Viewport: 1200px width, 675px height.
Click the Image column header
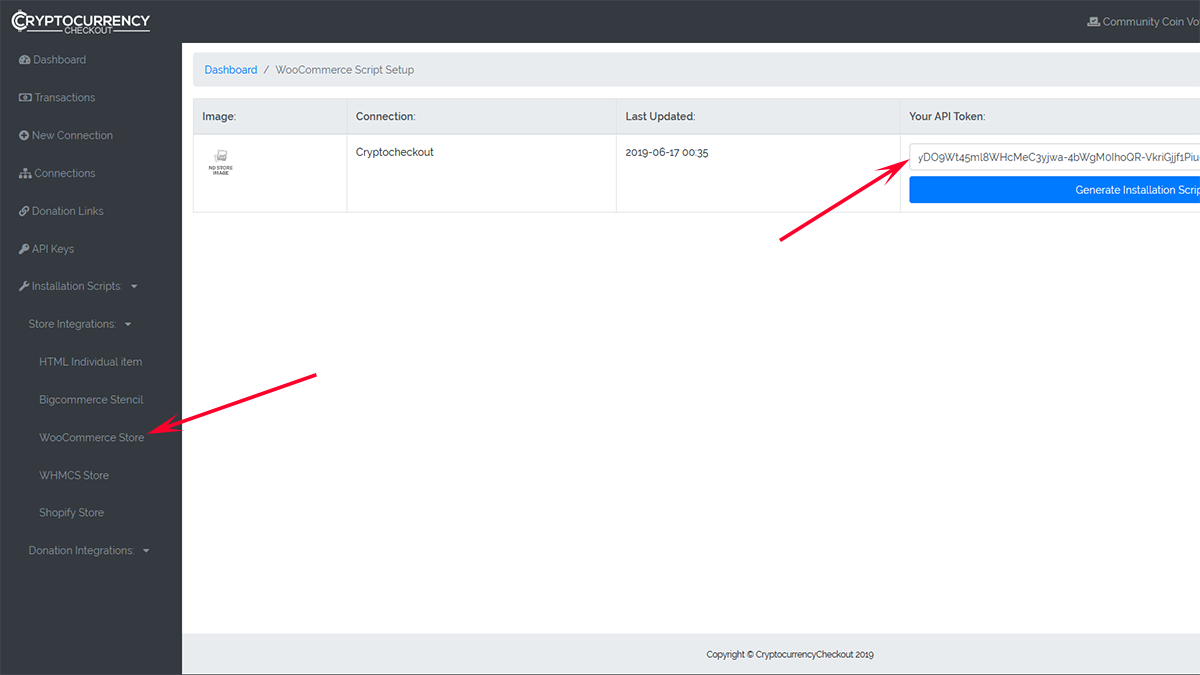click(x=219, y=117)
